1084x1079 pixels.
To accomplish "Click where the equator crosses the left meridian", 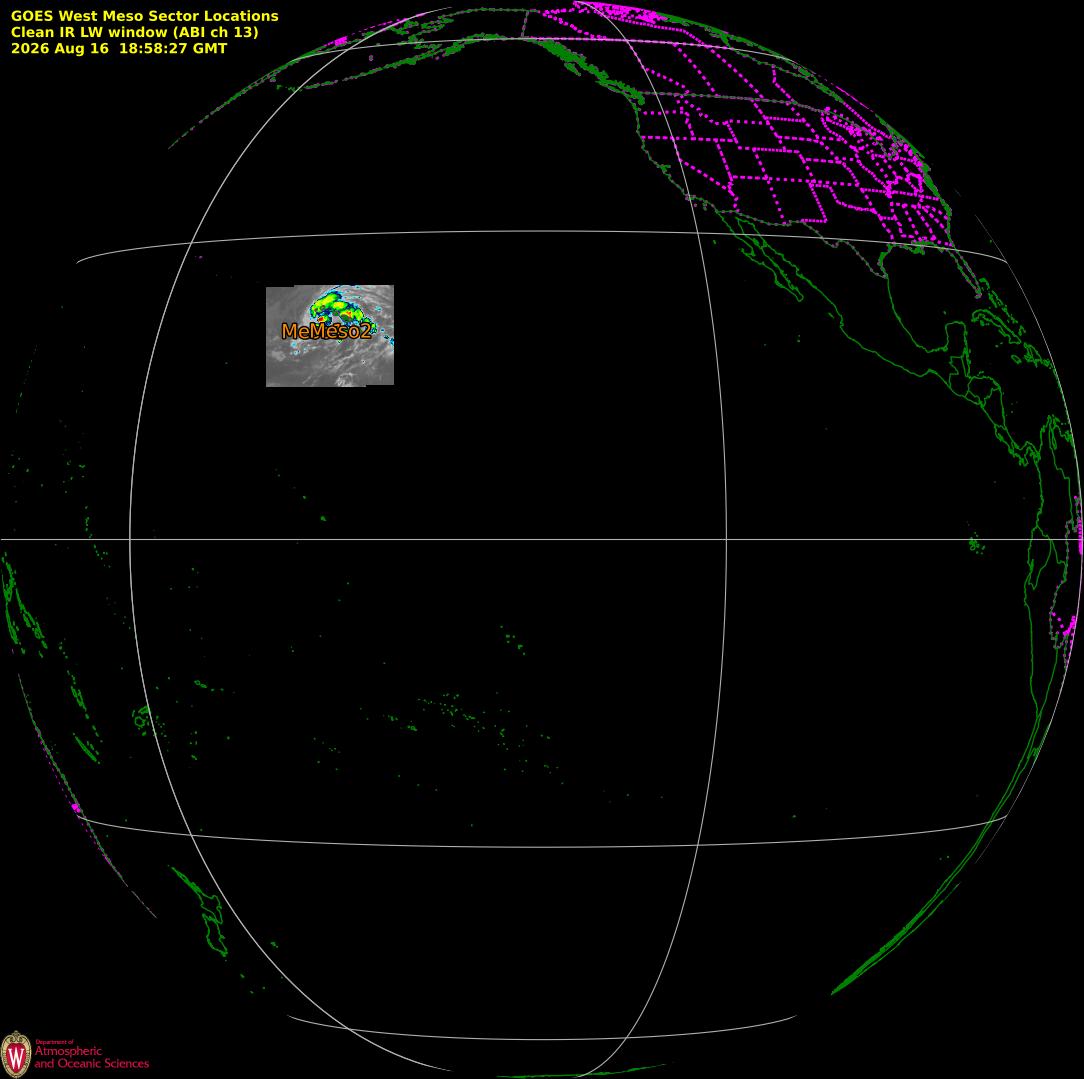I will tap(129, 539).
